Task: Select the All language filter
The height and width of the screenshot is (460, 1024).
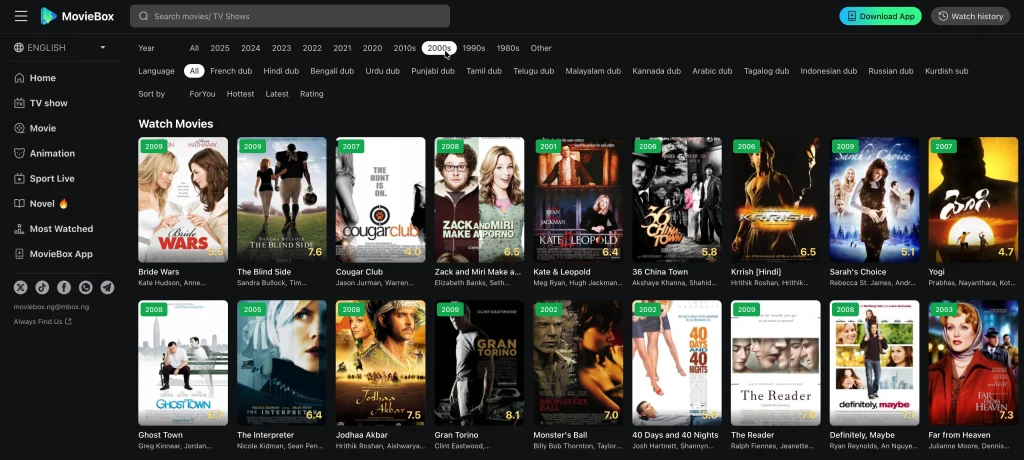Action: (x=194, y=71)
